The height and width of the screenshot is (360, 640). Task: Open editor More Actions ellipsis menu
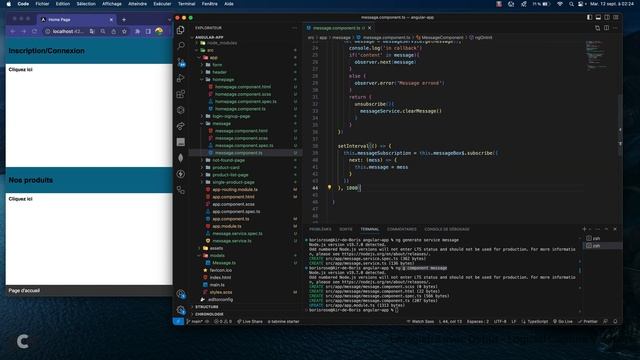tap(615, 28)
